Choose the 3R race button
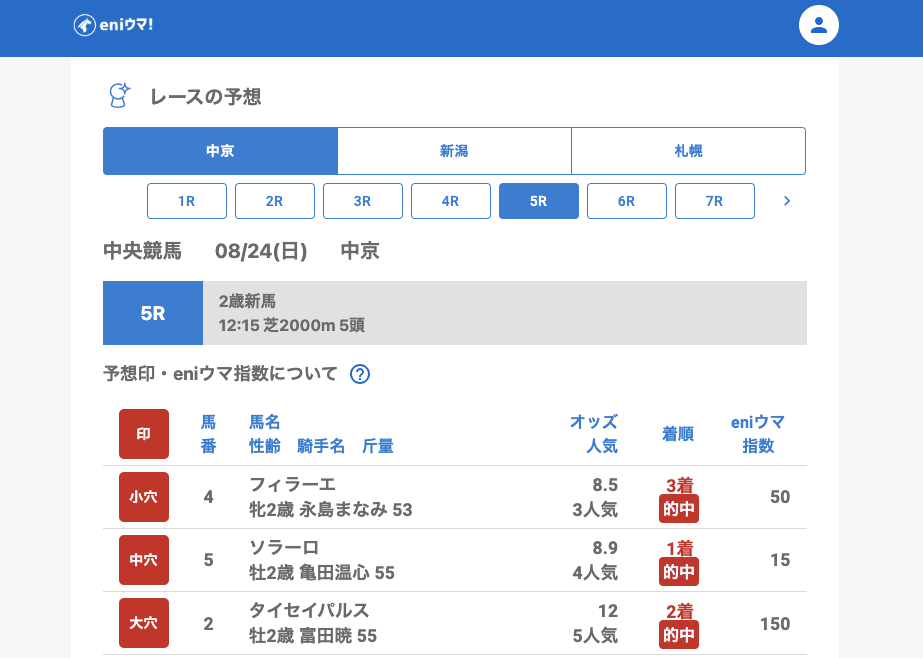923x658 pixels. [363, 201]
